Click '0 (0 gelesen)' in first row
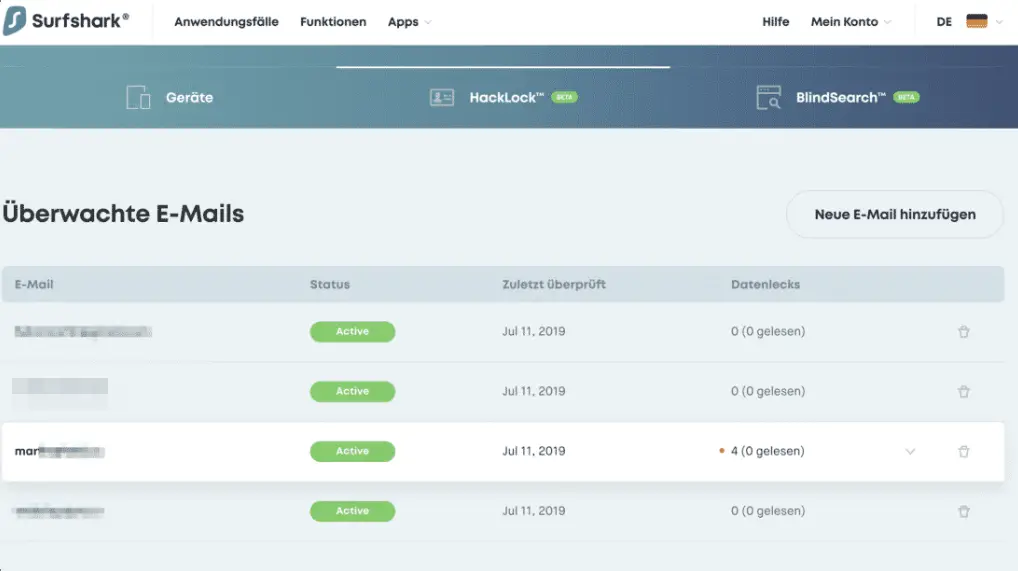Viewport: 1018px width, 571px height. 768,331
